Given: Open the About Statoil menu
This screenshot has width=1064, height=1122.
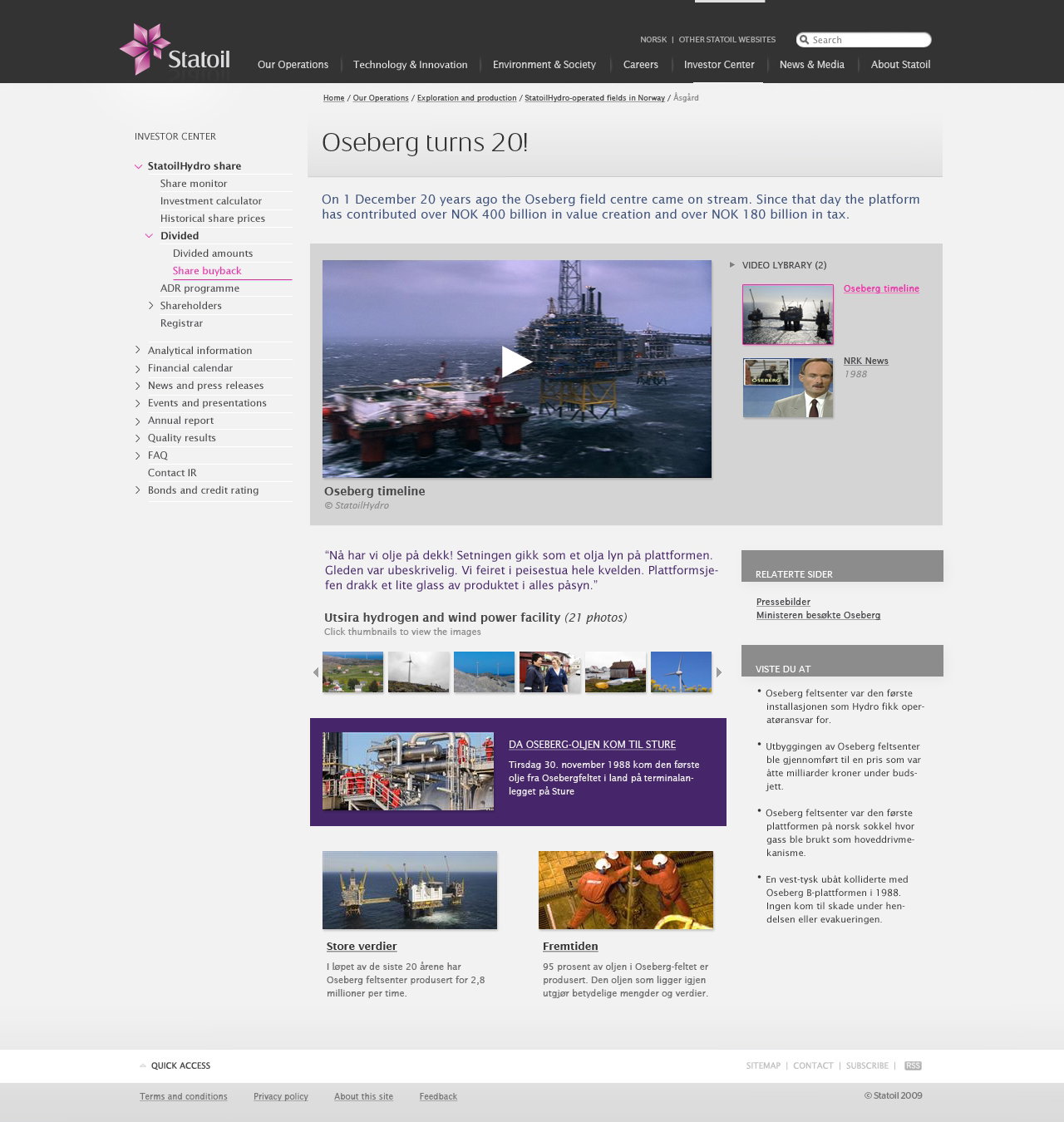Looking at the screenshot, I should [900, 65].
